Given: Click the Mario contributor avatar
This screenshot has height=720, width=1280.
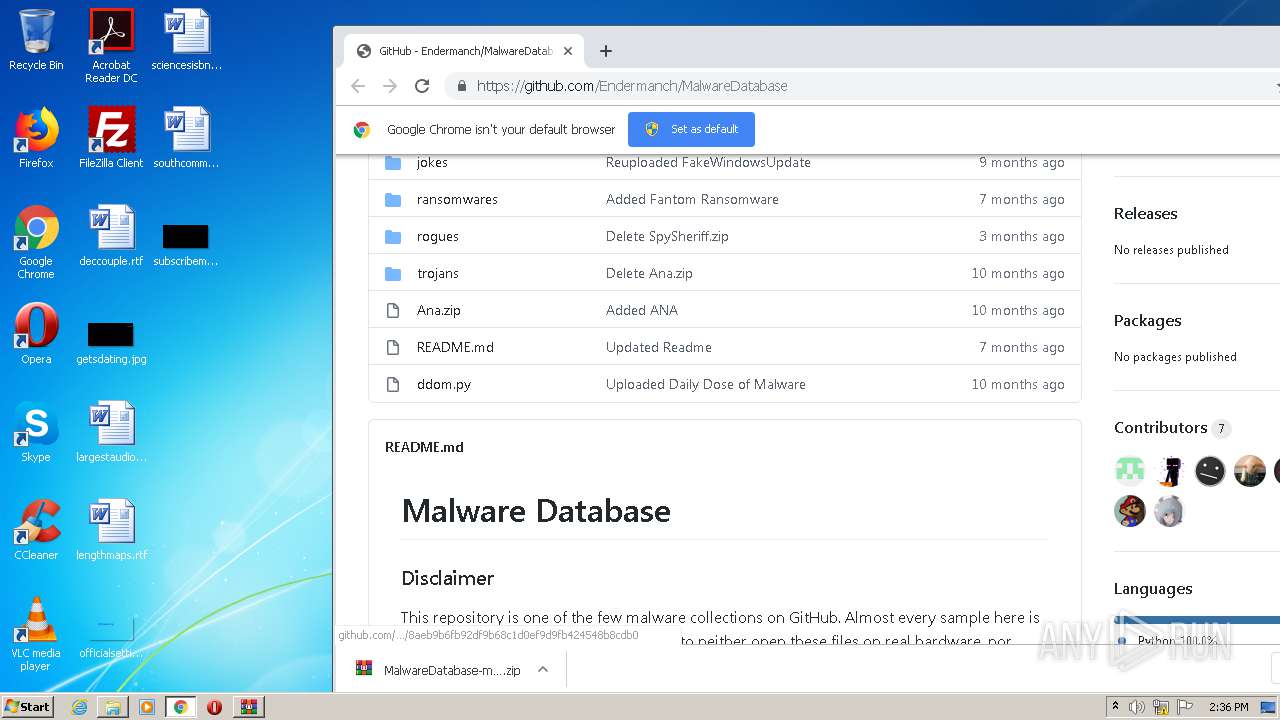Looking at the screenshot, I should 1130,511.
